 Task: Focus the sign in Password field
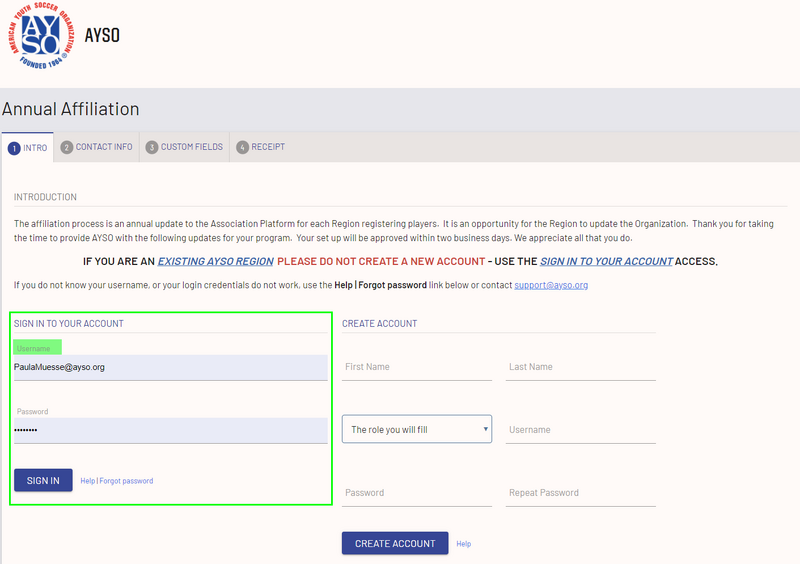[170, 430]
